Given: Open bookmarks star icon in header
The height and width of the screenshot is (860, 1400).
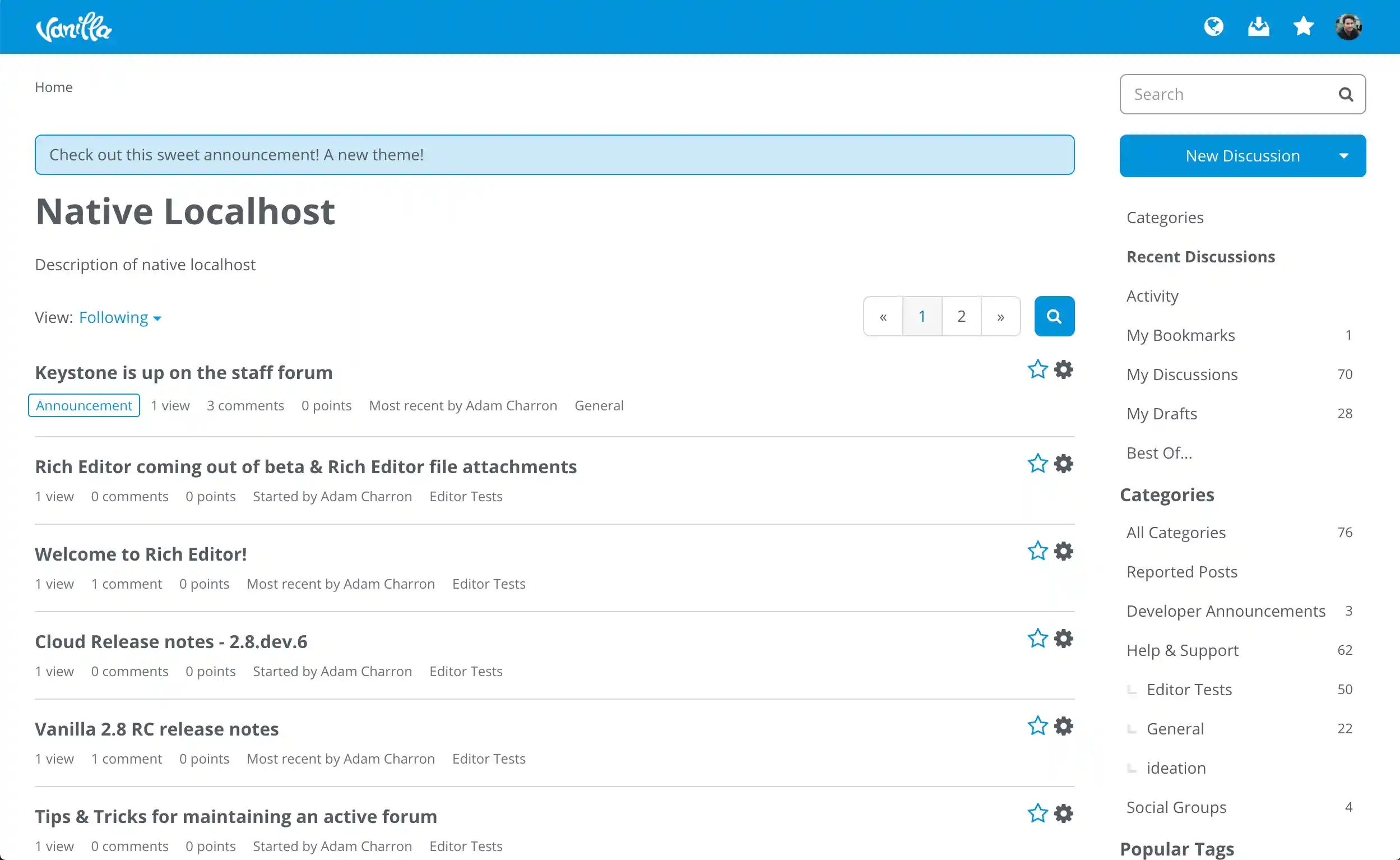Looking at the screenshot, I should click(x=1302, y=27).
